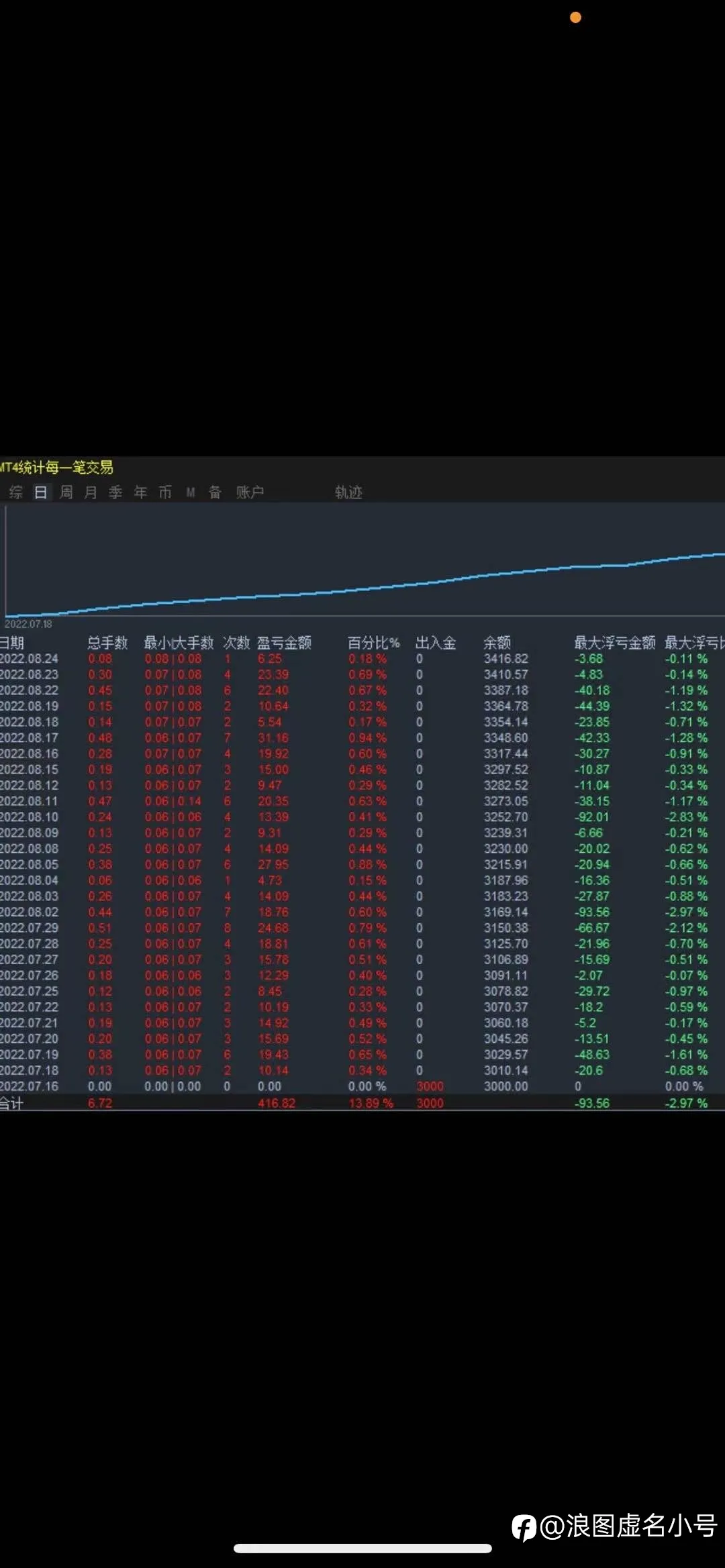Click the floating loss value -66.67

[x=592, y=928]
